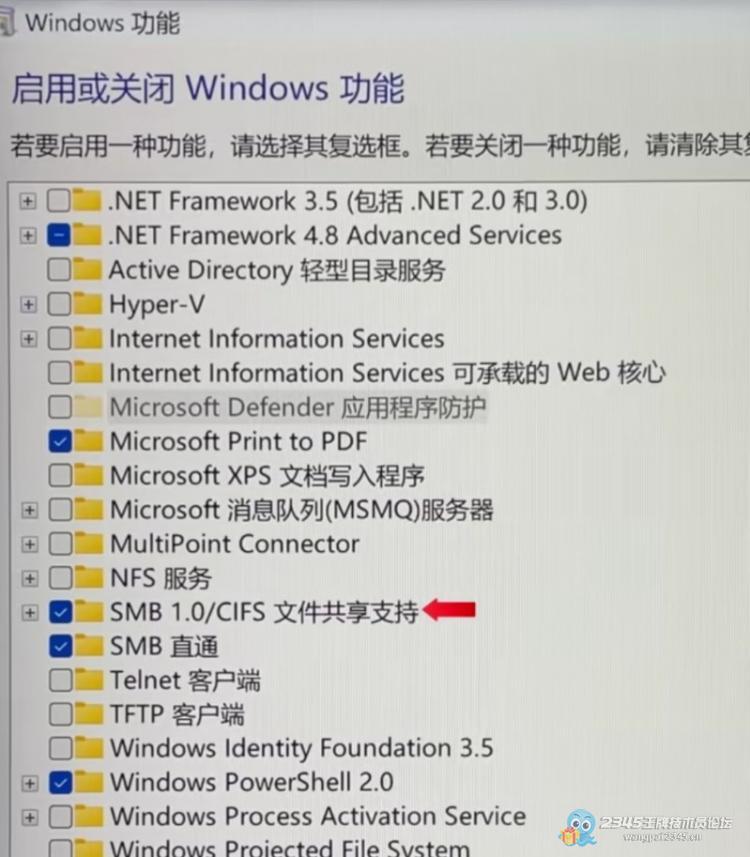The width and height of the screenshot is (750, 857).
Task: Select Internet Information Services 可承载的 Web 核心
Action: (x=387, y=373)
